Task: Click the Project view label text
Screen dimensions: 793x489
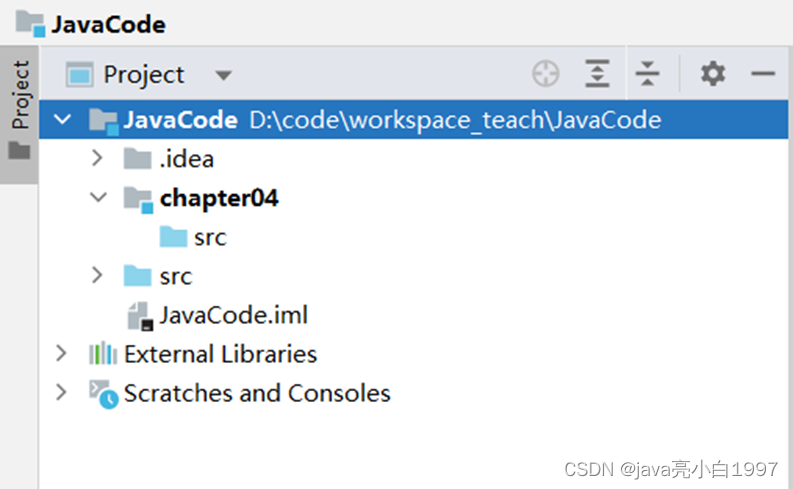Action: coord(144,75)
